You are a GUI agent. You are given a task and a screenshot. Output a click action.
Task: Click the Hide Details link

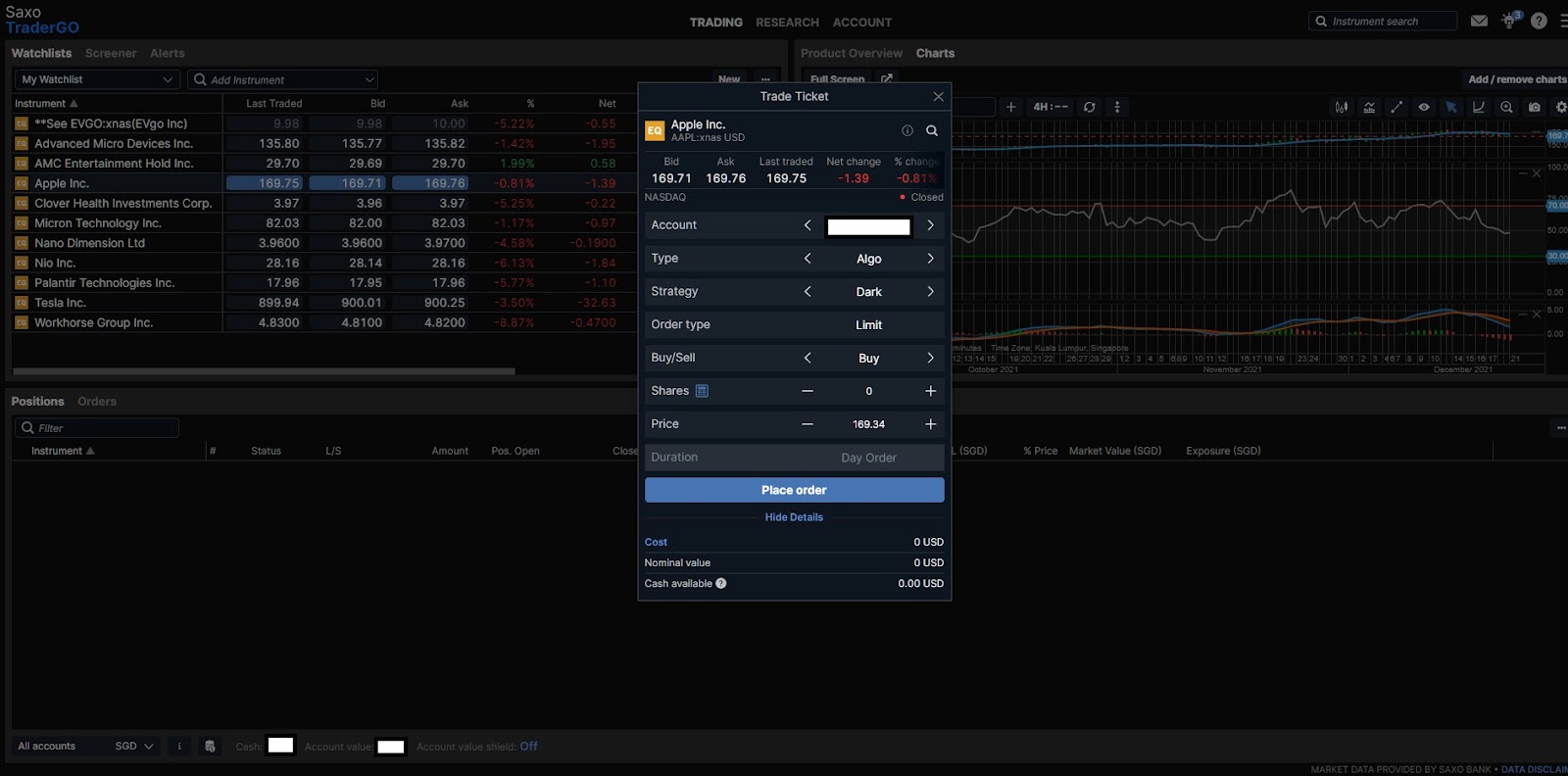click(795, 517)
